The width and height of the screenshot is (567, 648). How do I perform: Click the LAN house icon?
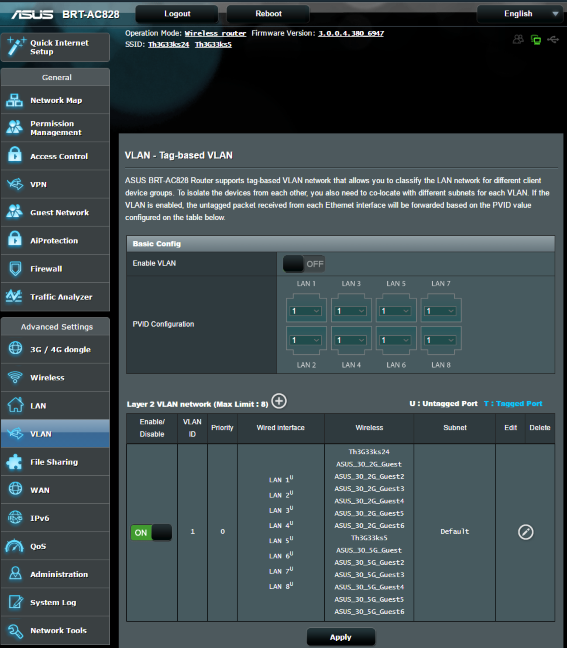point(15,405)
